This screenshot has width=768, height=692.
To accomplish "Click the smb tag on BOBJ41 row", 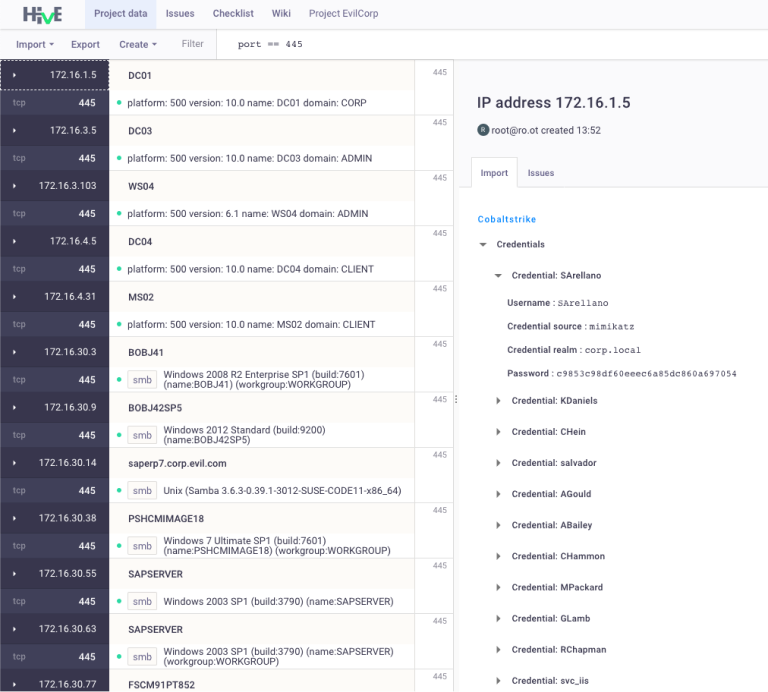I will [x=142, y=380].
